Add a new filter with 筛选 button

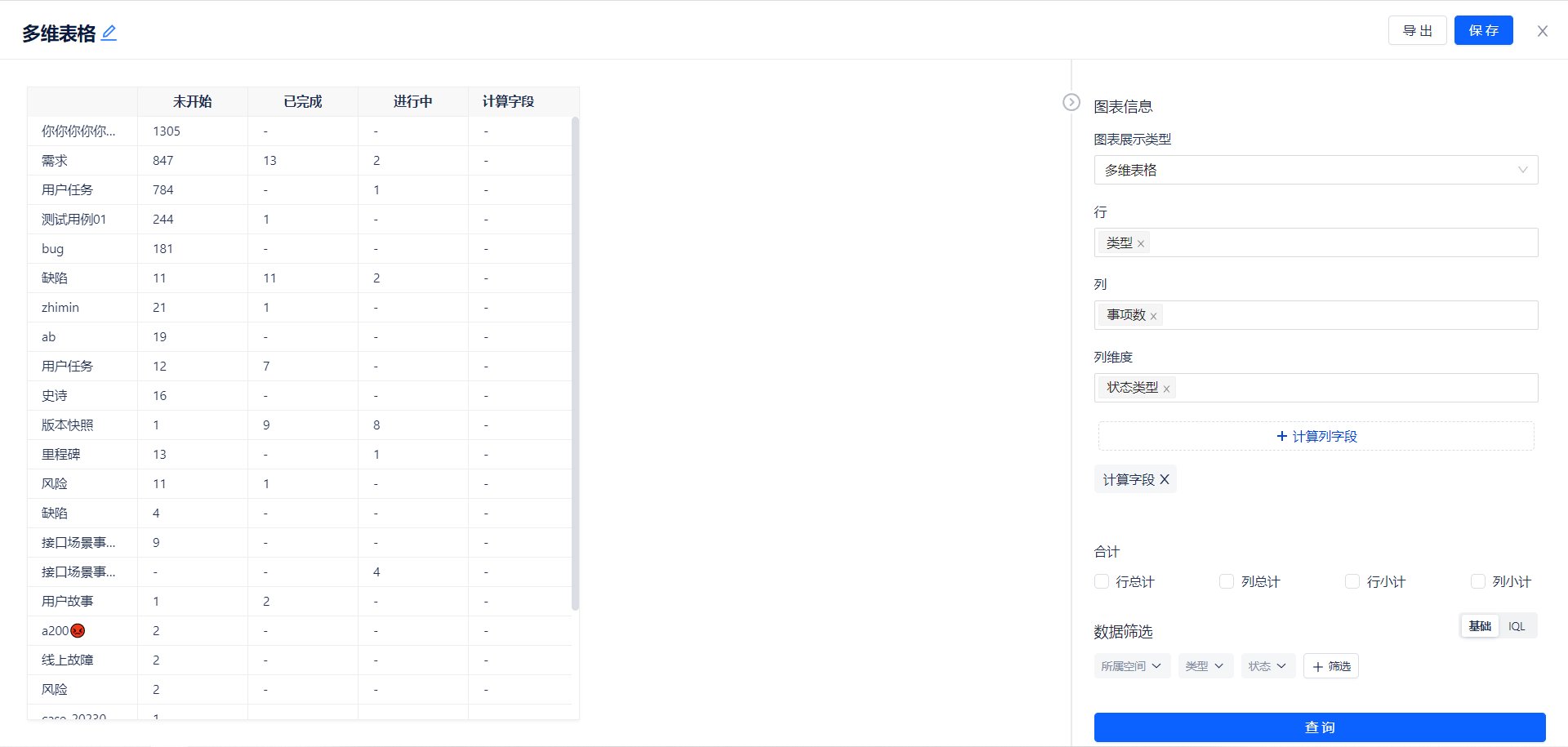pos(1330,666)
